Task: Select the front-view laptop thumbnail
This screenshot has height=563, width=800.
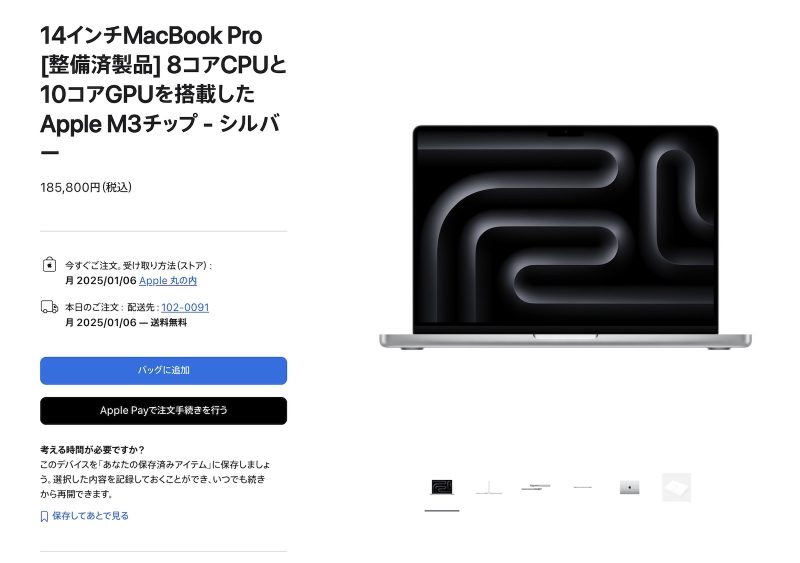Action: [442, 487]
